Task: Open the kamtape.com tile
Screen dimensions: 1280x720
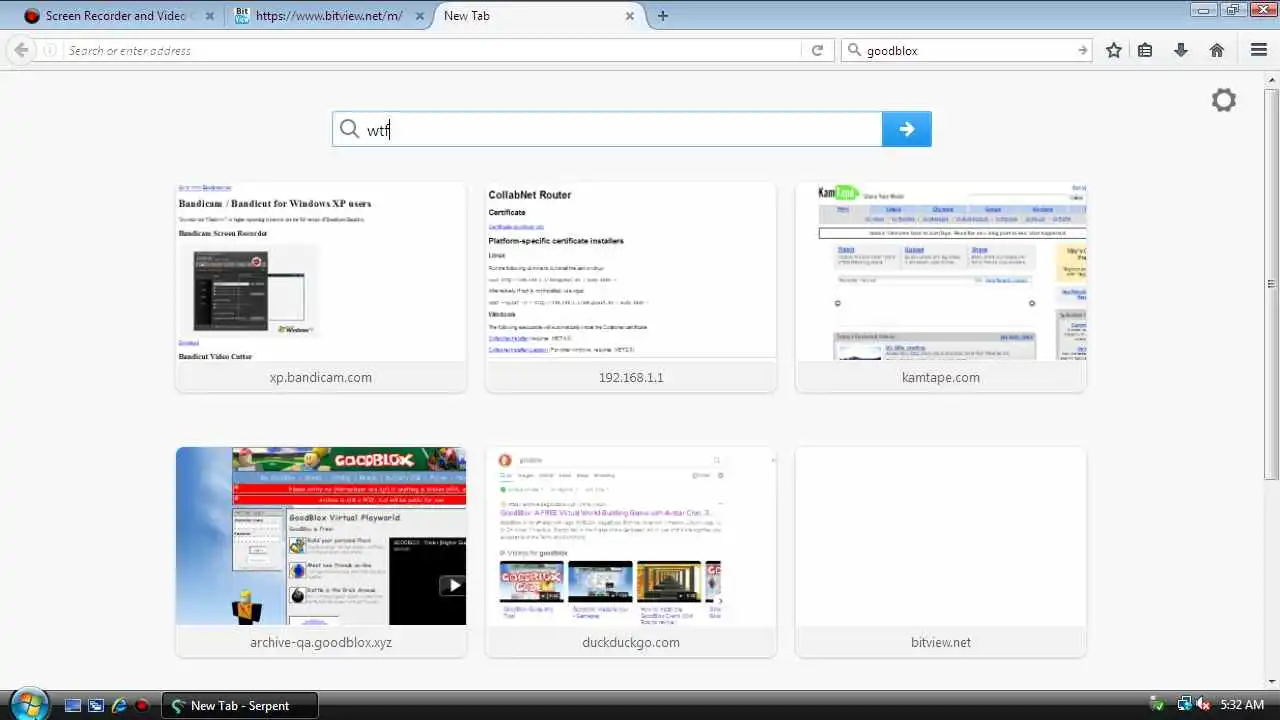Action: pyautogui.click(x=941, y=287)
